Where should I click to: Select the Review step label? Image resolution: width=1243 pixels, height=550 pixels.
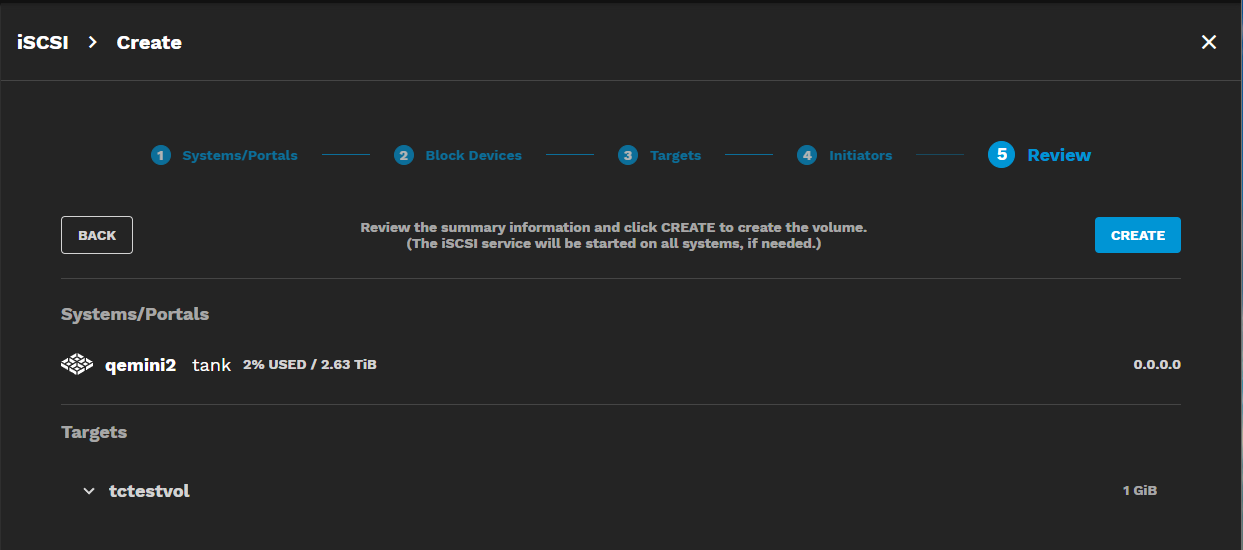click(x=1059, y=155)
